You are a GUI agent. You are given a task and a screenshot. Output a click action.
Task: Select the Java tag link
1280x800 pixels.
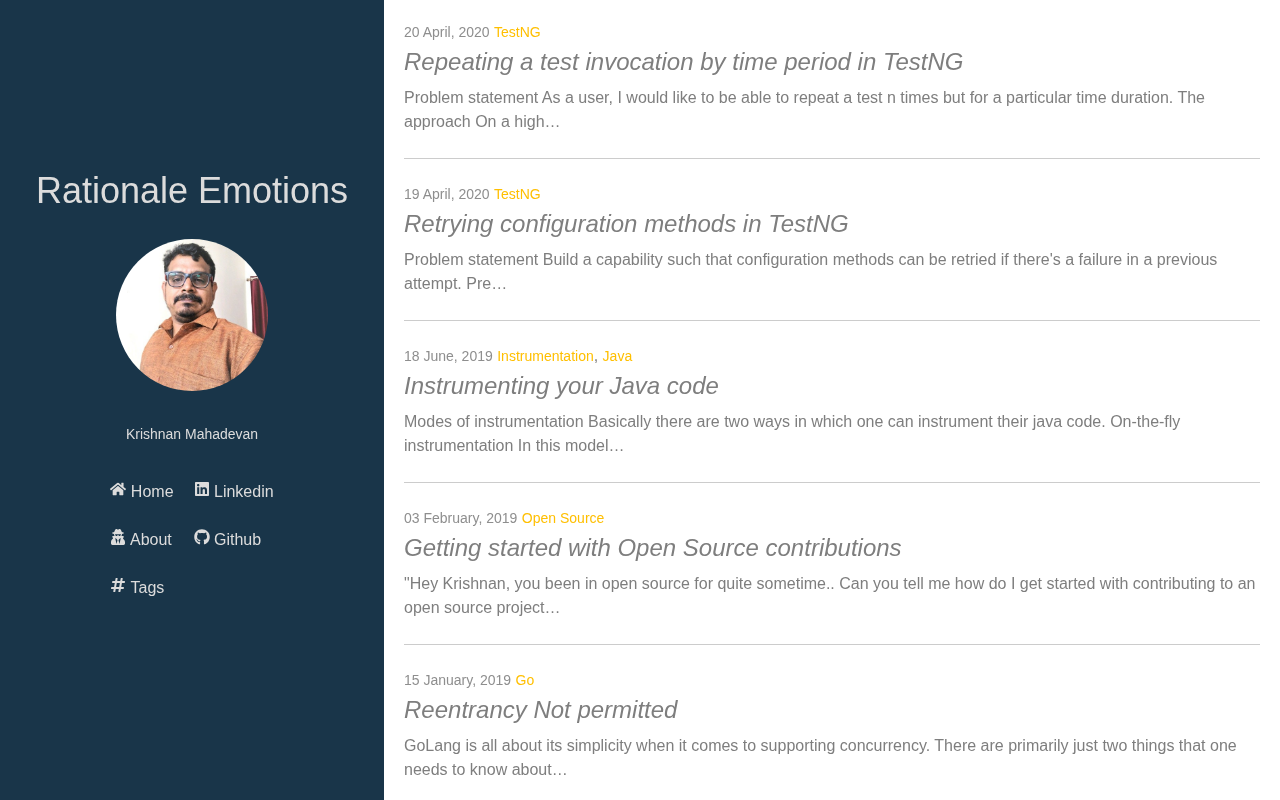pyautogui.click(x=617, y=356)
